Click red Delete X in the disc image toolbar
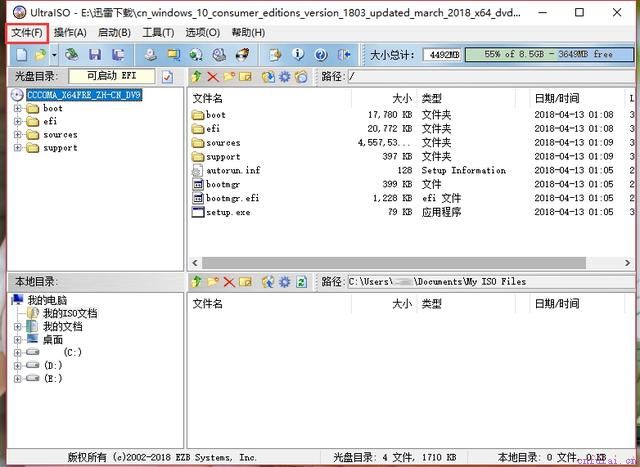Screen dimensions: 640x467 tap(213, 76)
